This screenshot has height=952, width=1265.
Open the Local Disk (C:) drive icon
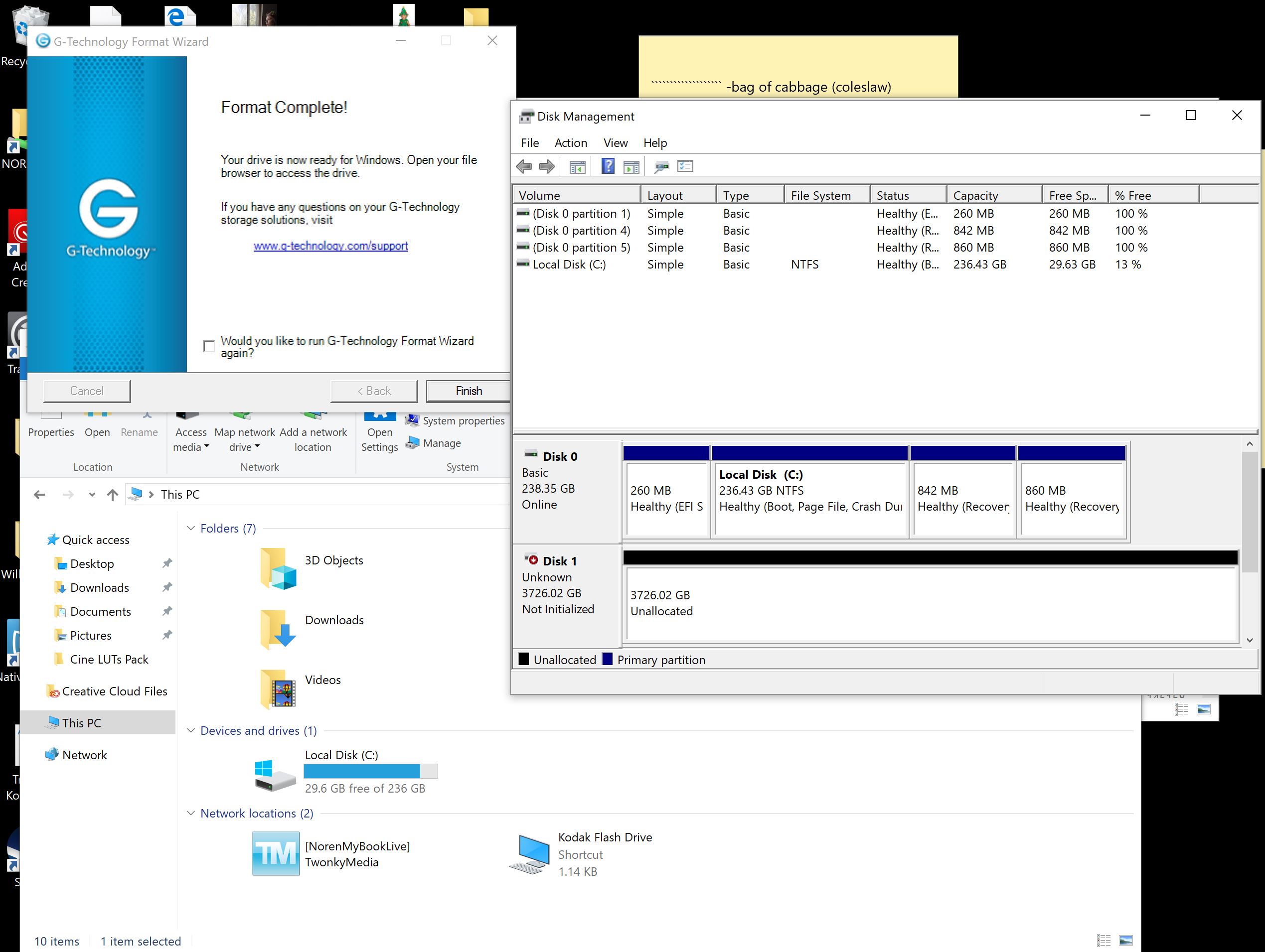click(275, 775)
